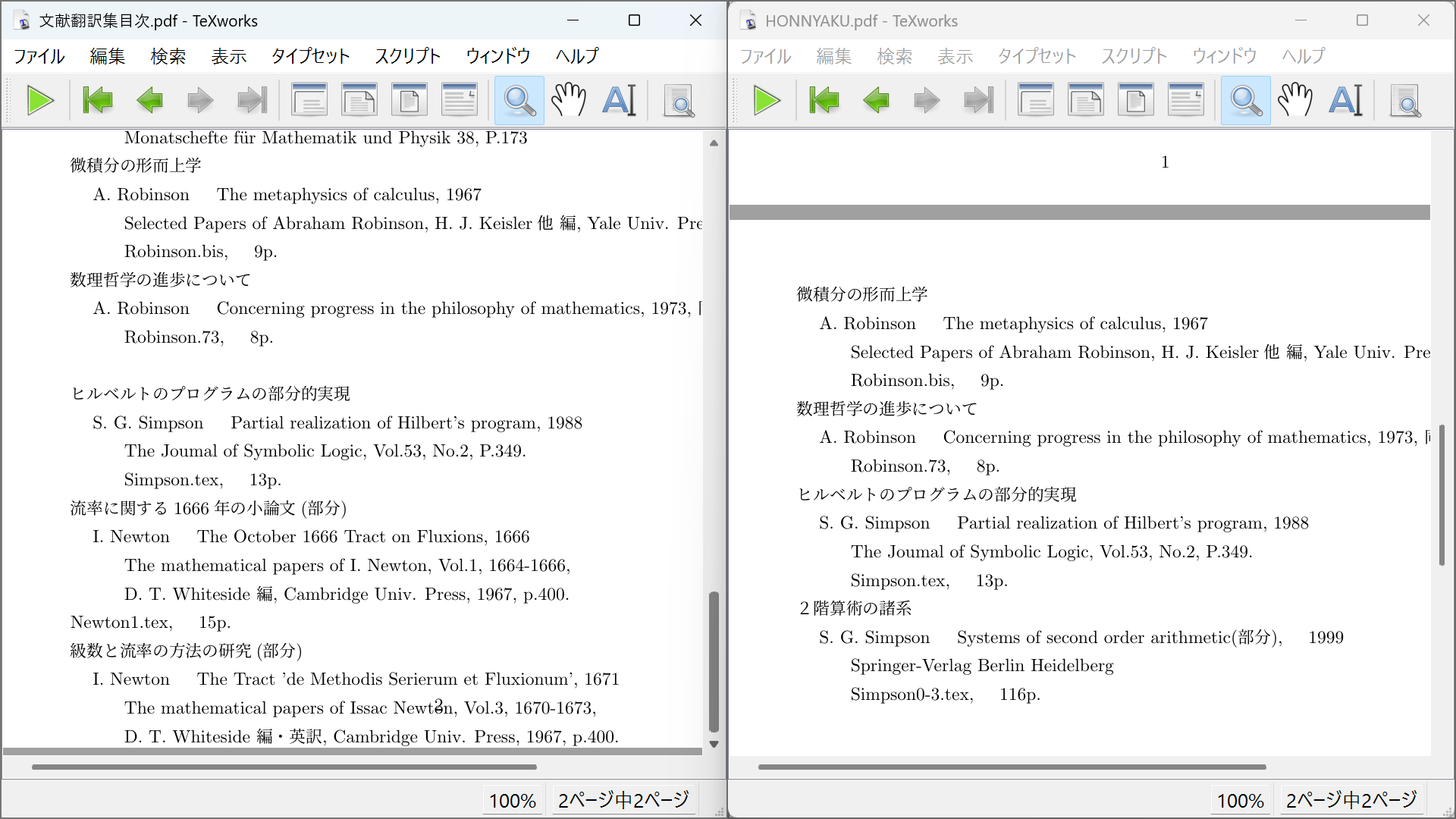Viewport: 1456px width, 819px height.
Task: Open 表示 menu in HONNYAKU window
Action: click(955, 56)
